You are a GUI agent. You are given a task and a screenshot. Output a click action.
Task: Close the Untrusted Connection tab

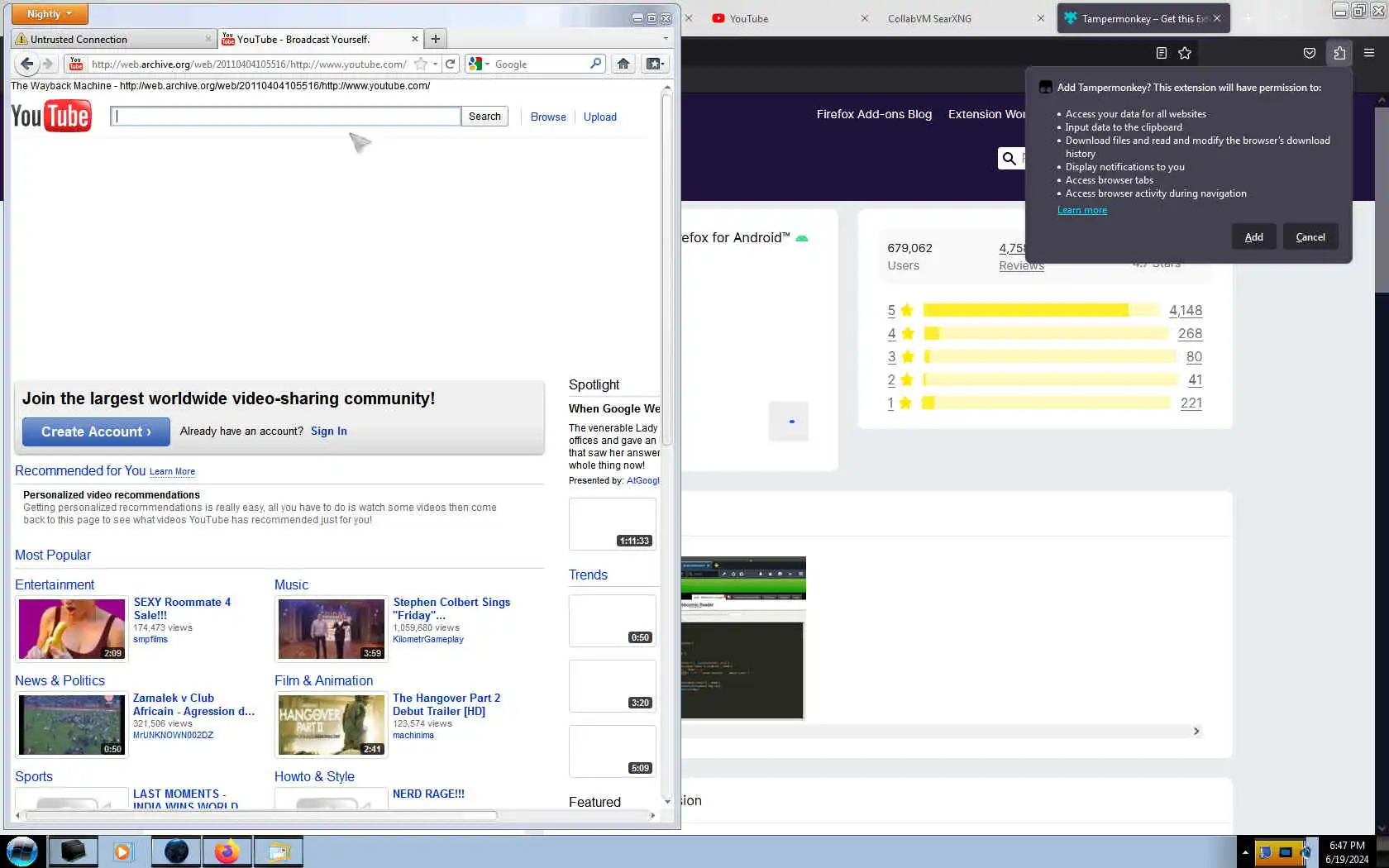pyautogui.click(x=208, y=39)
